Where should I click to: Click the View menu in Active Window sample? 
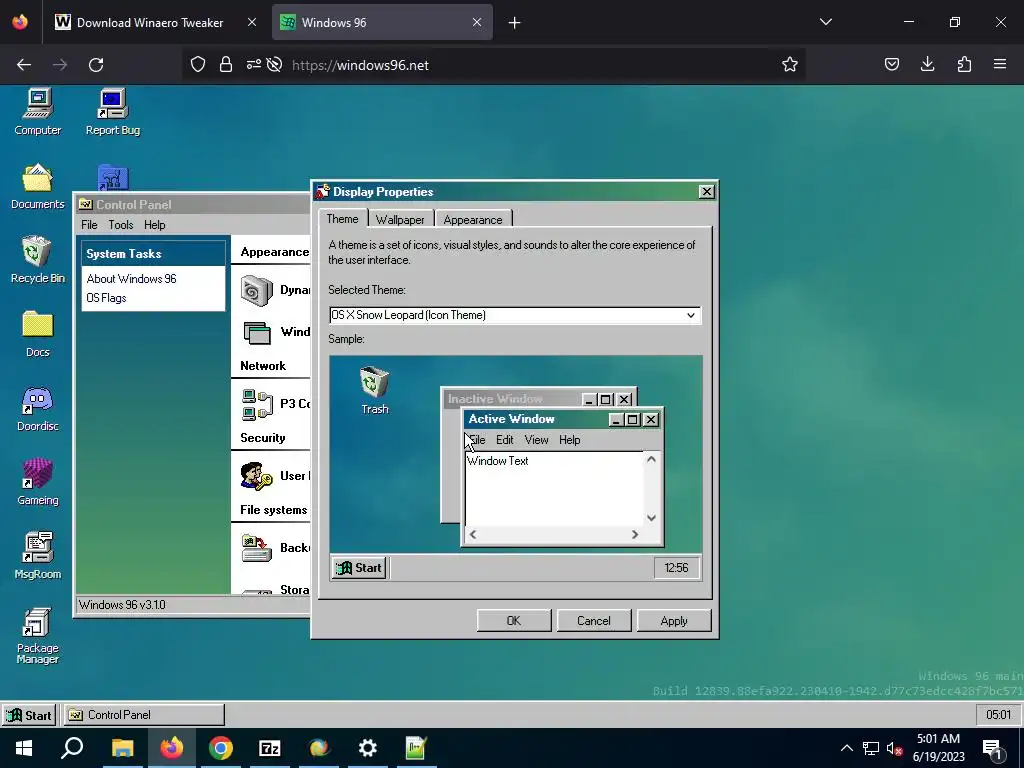pyautogui.click(x=536, y=440)
